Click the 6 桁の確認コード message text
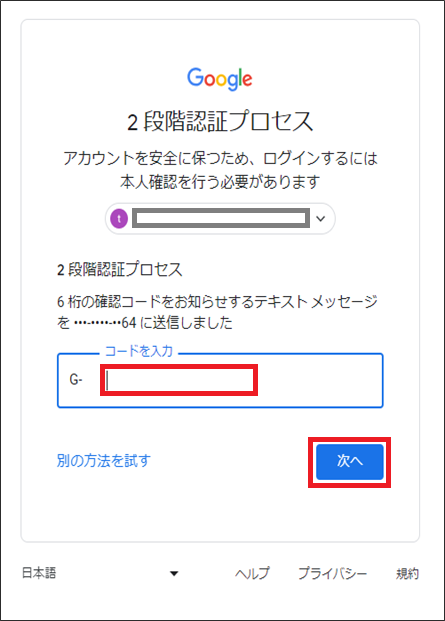This screenshot has width=445, height=621. 217,312
